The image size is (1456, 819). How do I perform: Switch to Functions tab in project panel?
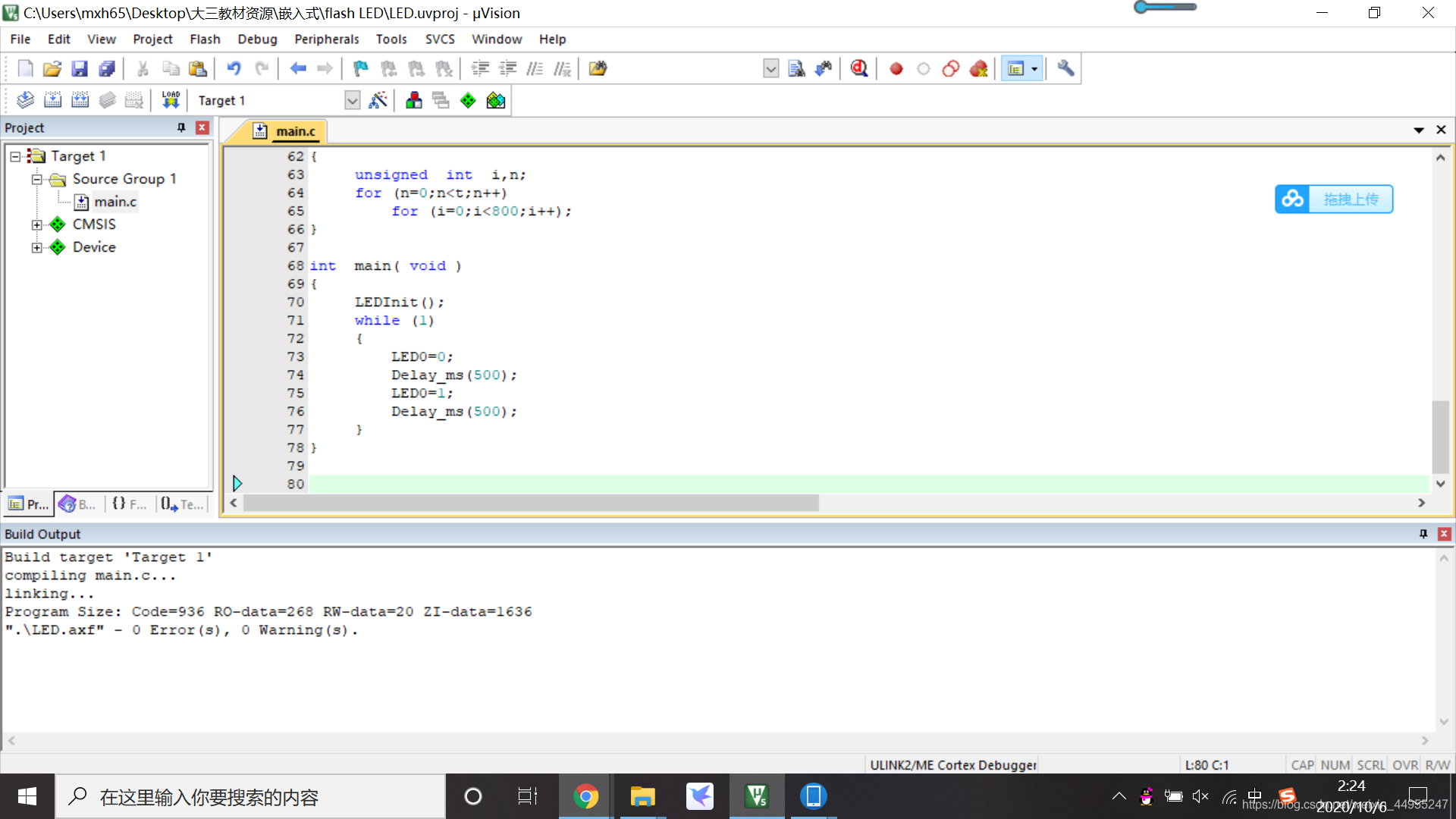pyautogui.click(x=130, y=504)
